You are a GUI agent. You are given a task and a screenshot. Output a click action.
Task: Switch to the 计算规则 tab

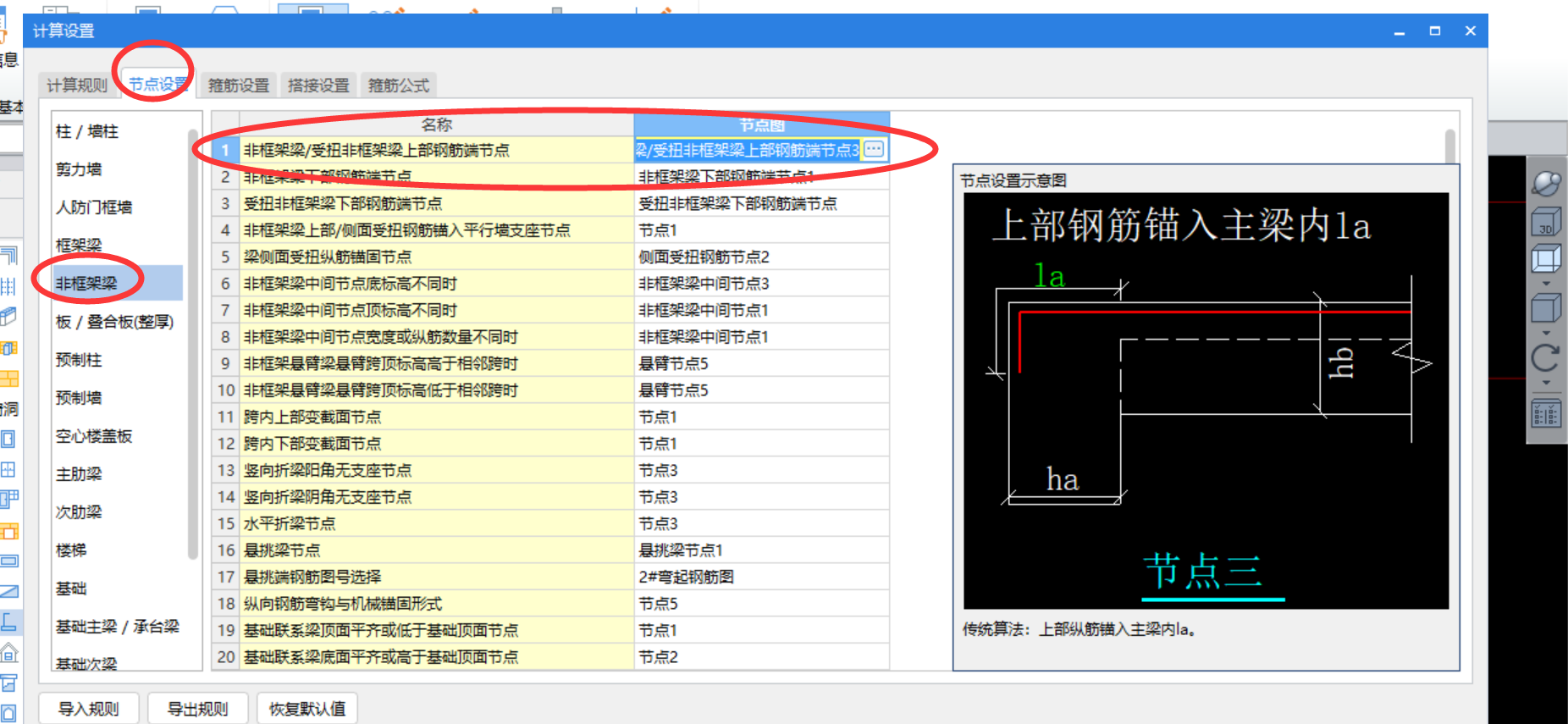(x=77, y=86)
